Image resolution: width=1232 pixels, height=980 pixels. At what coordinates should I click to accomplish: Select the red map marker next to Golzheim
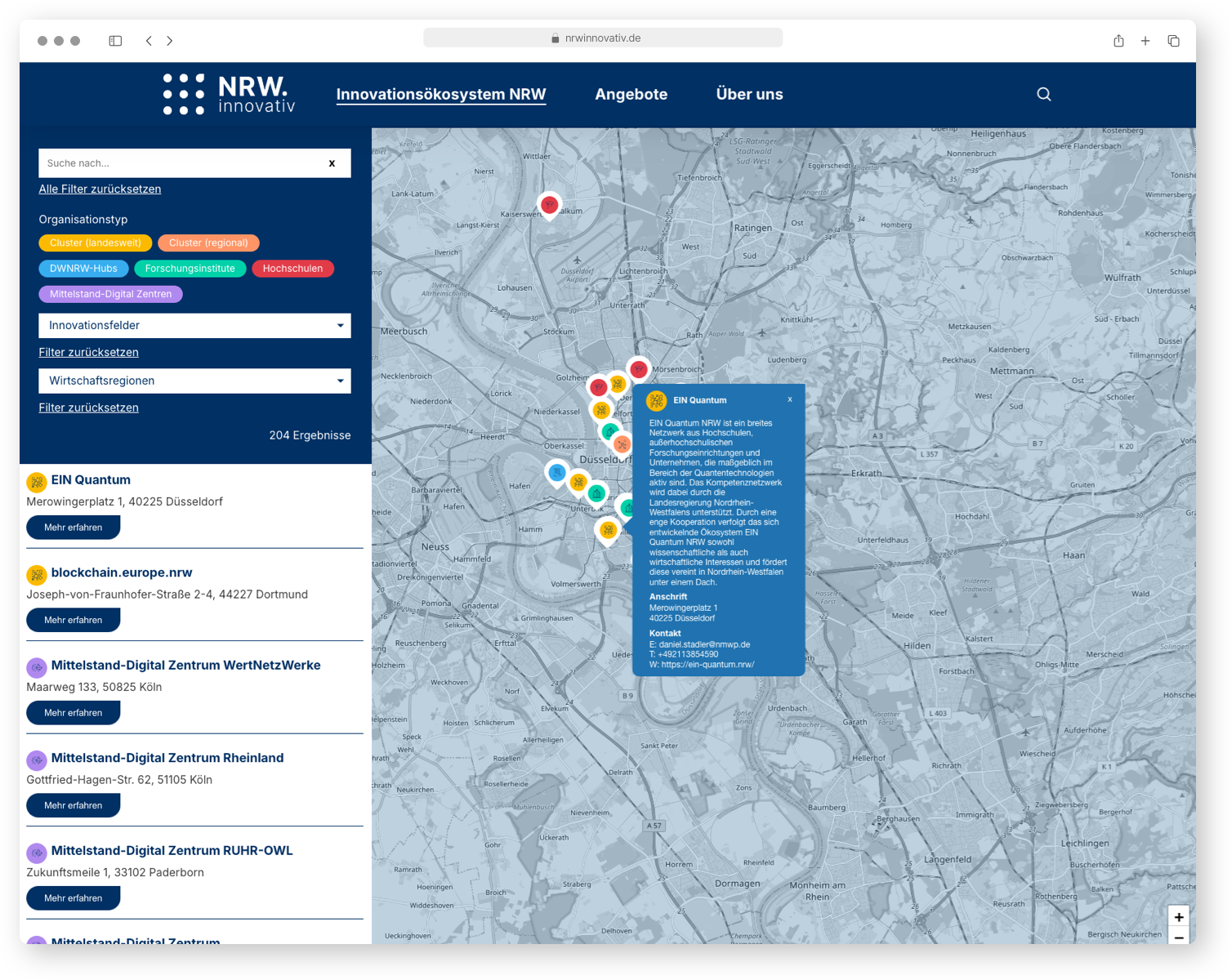coord(599,387)
